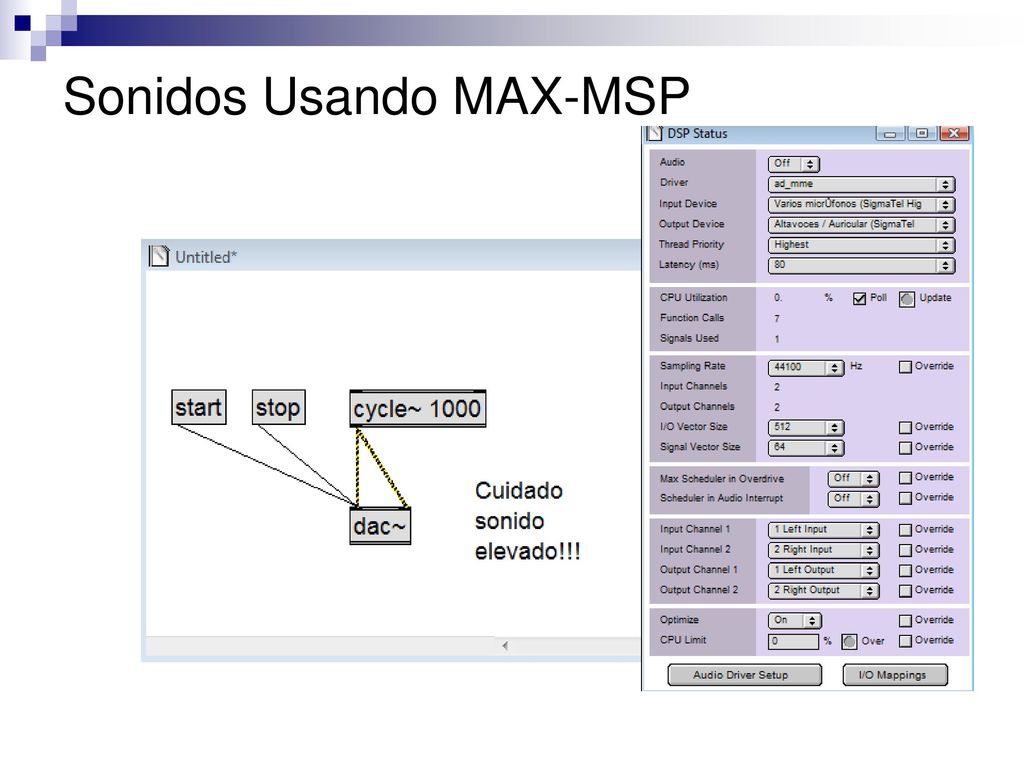Click the Over indicator button

click(849, 641)
